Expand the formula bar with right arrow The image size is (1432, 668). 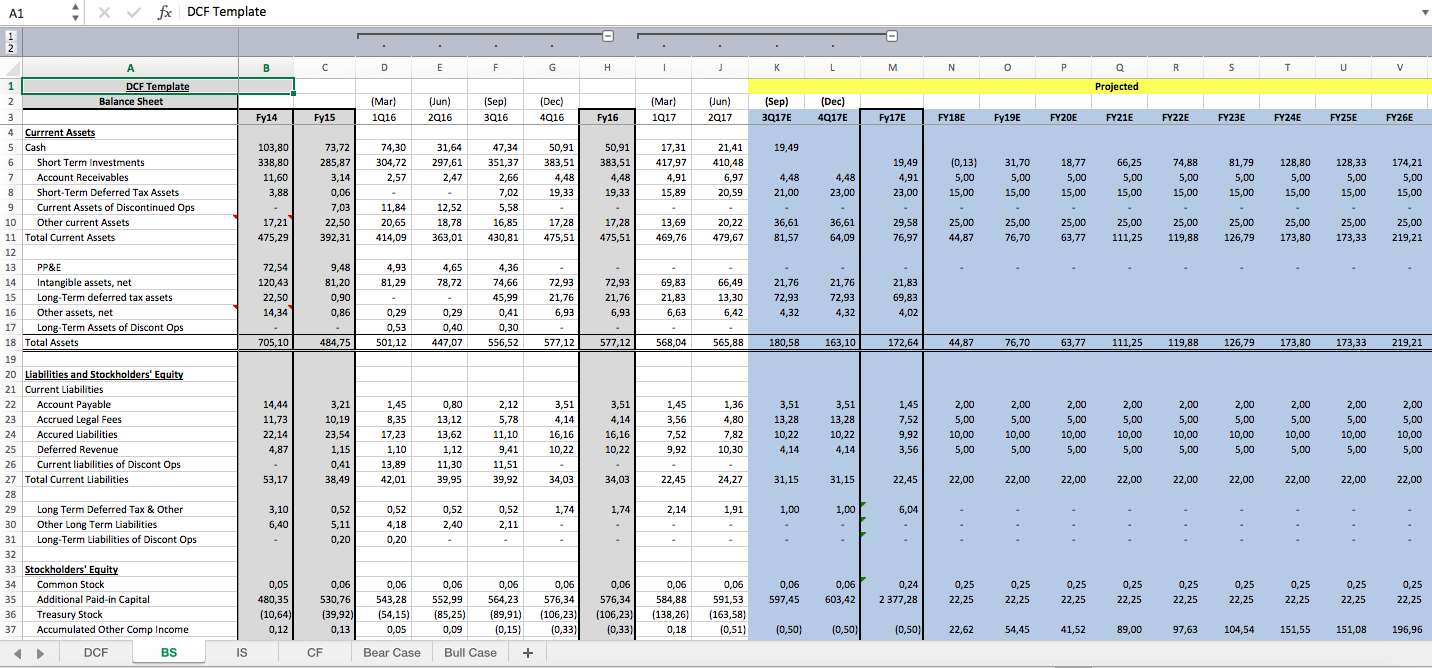[1424, 12]
